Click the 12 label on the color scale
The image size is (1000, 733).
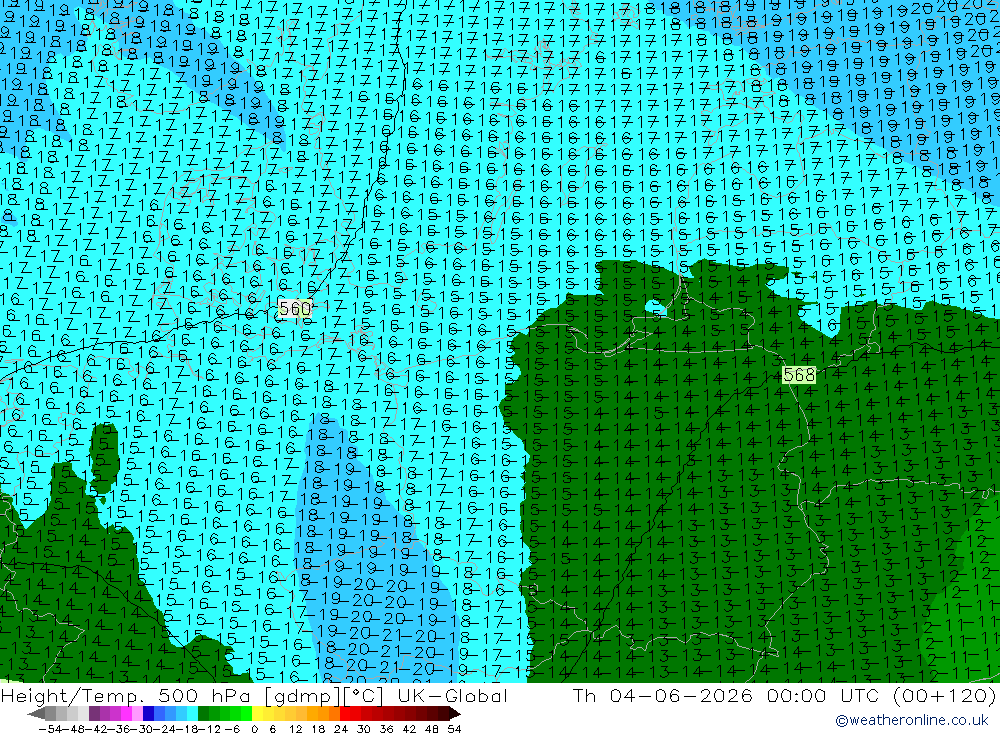pos(295,729)
